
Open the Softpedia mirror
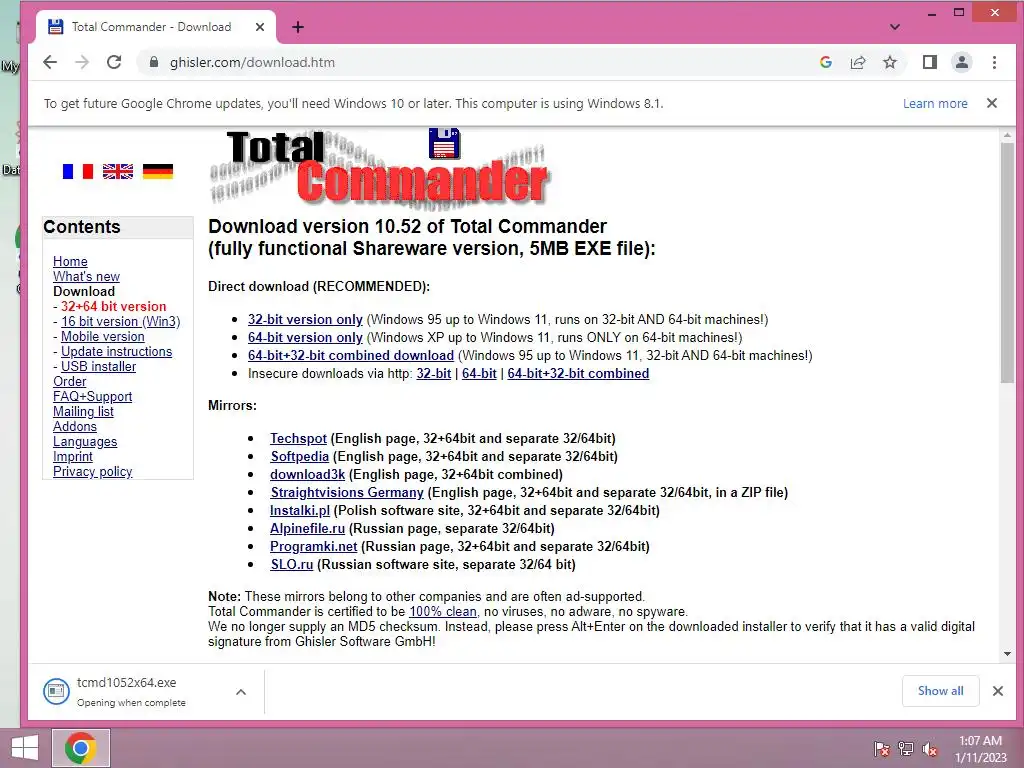(300, 456)
